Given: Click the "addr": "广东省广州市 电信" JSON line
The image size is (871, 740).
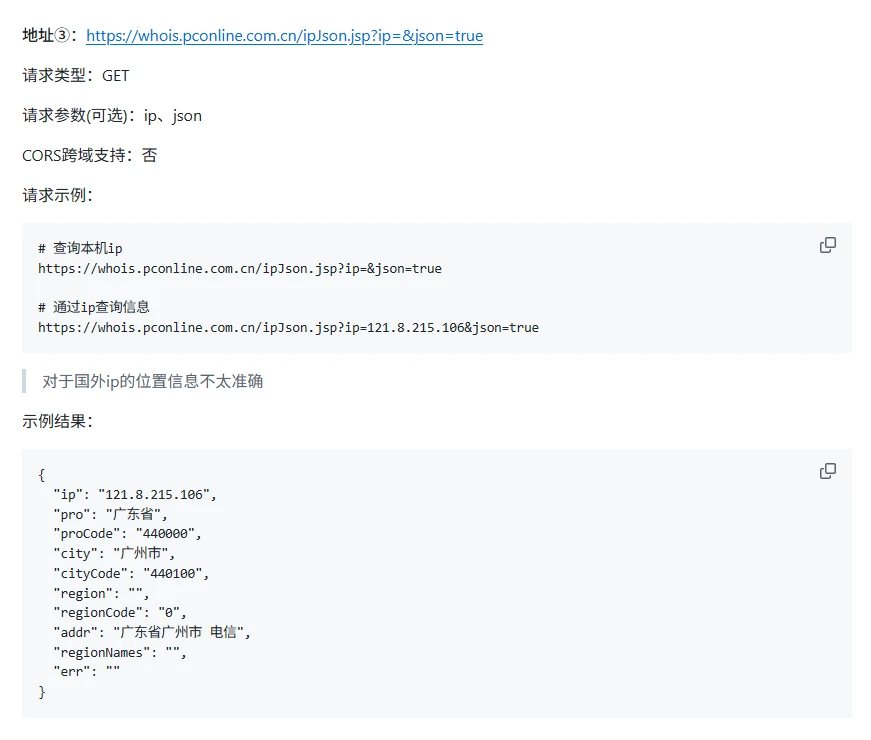Looking at the screenshot, I should [152, 632].
